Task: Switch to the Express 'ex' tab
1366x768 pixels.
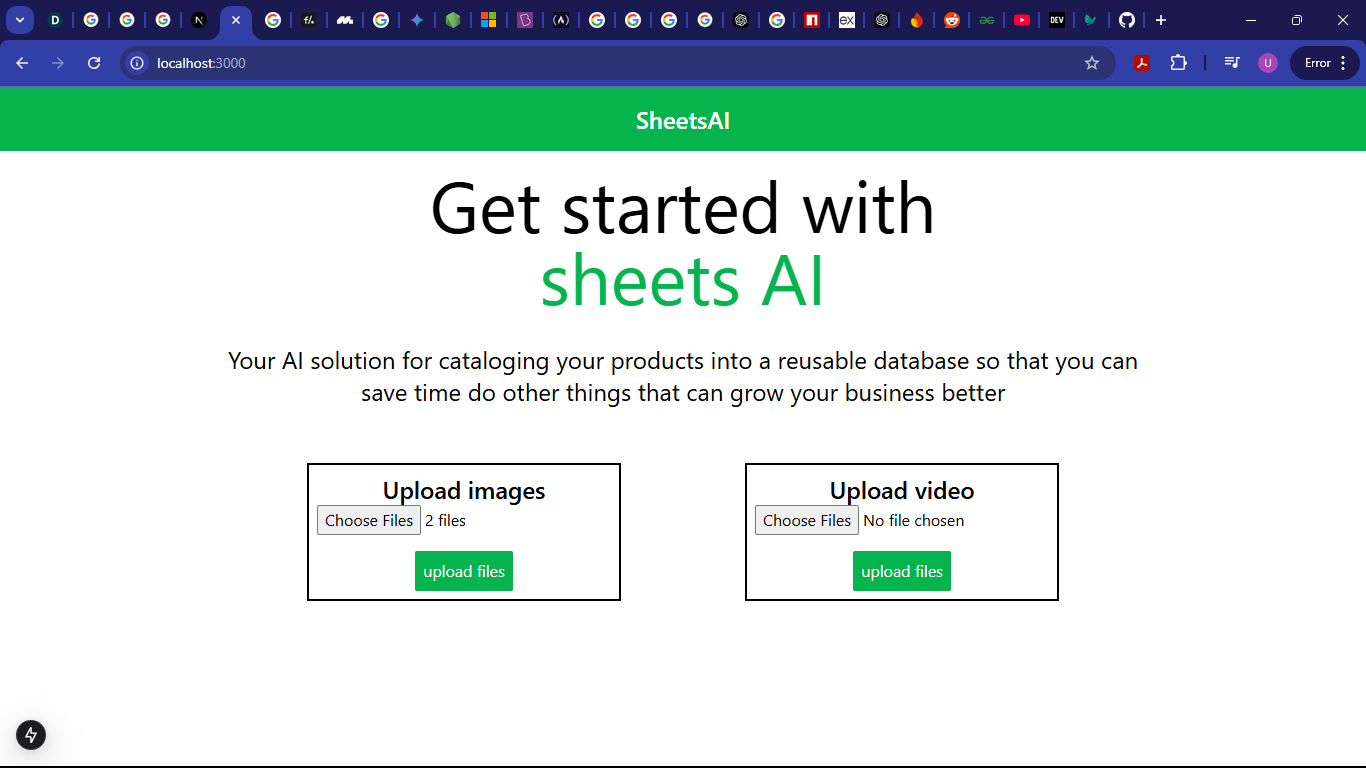Action: (847, 20)
